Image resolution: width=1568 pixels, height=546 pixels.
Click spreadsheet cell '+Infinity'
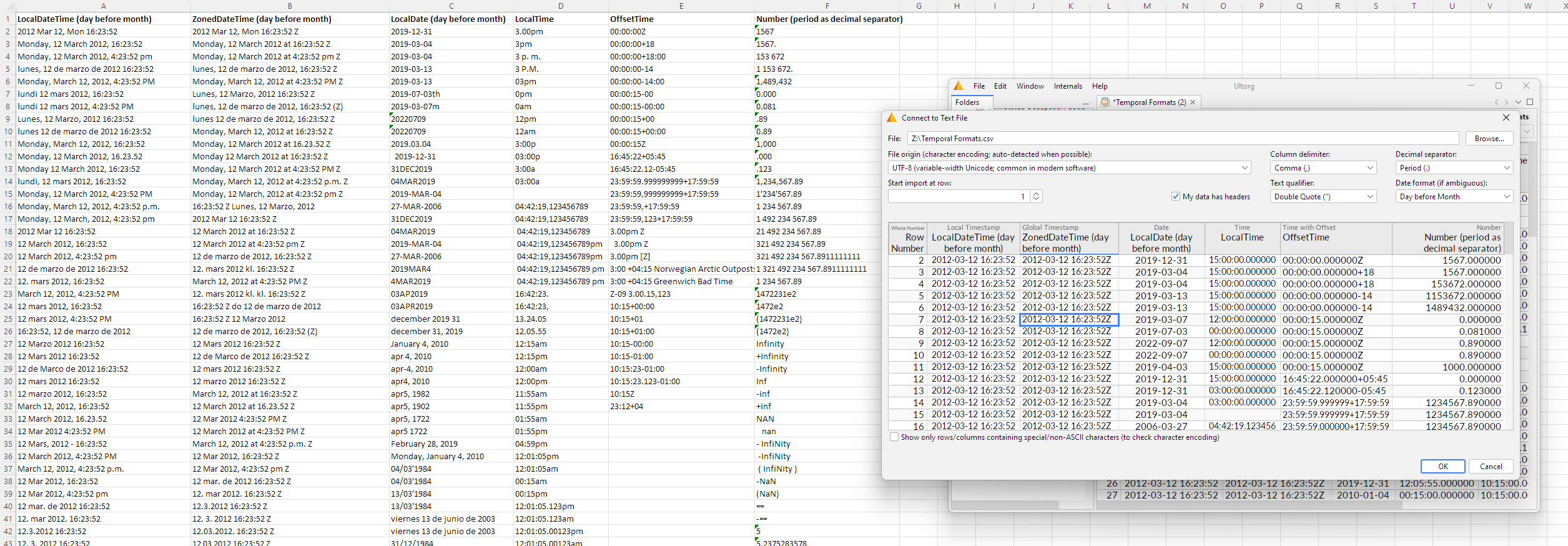pyautogui.click(x=827, y=357)
